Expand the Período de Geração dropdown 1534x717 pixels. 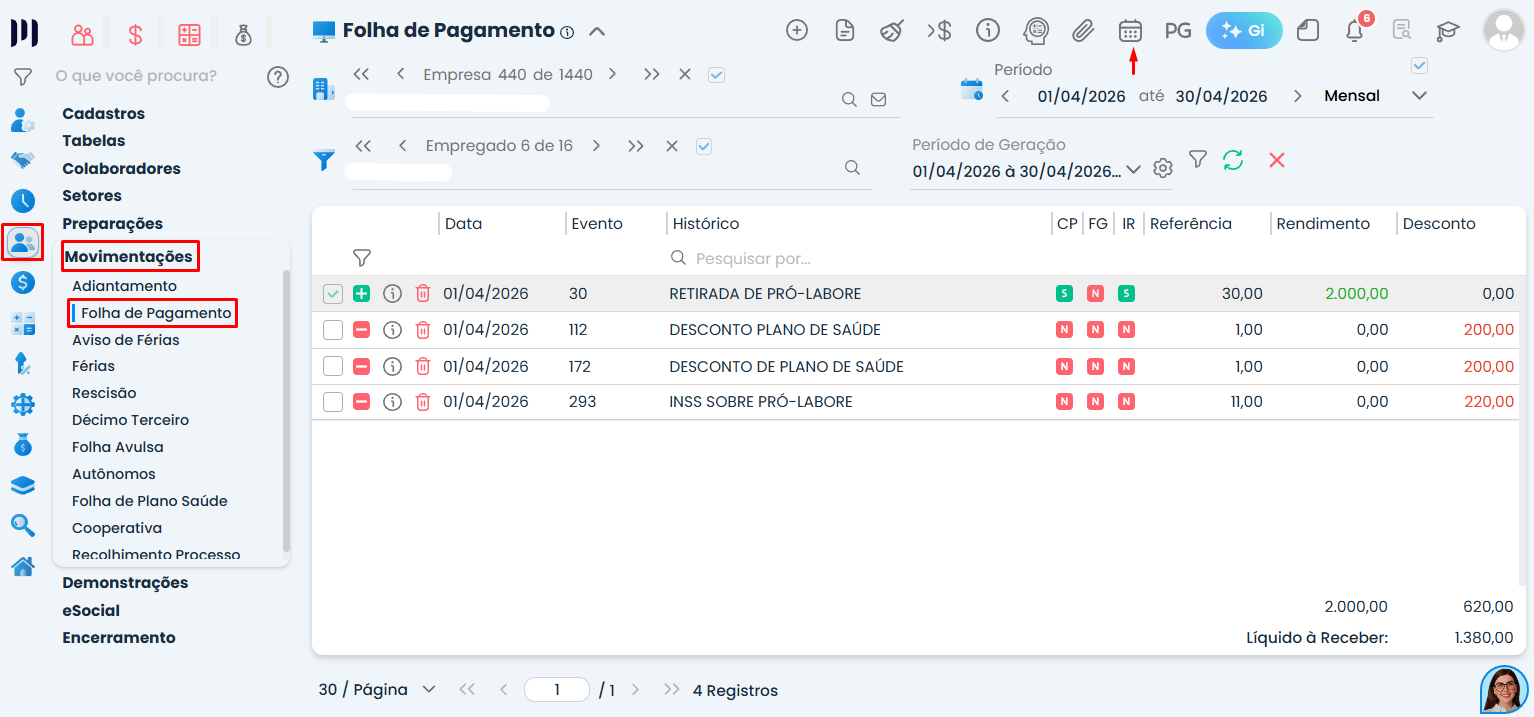pyautogui.click(x=1134, y=170)
